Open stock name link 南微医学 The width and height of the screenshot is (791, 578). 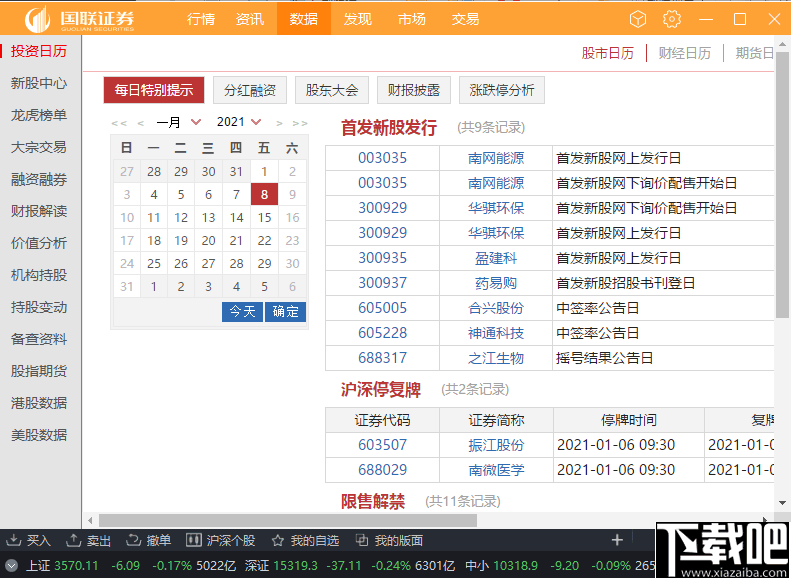(496, 470)
